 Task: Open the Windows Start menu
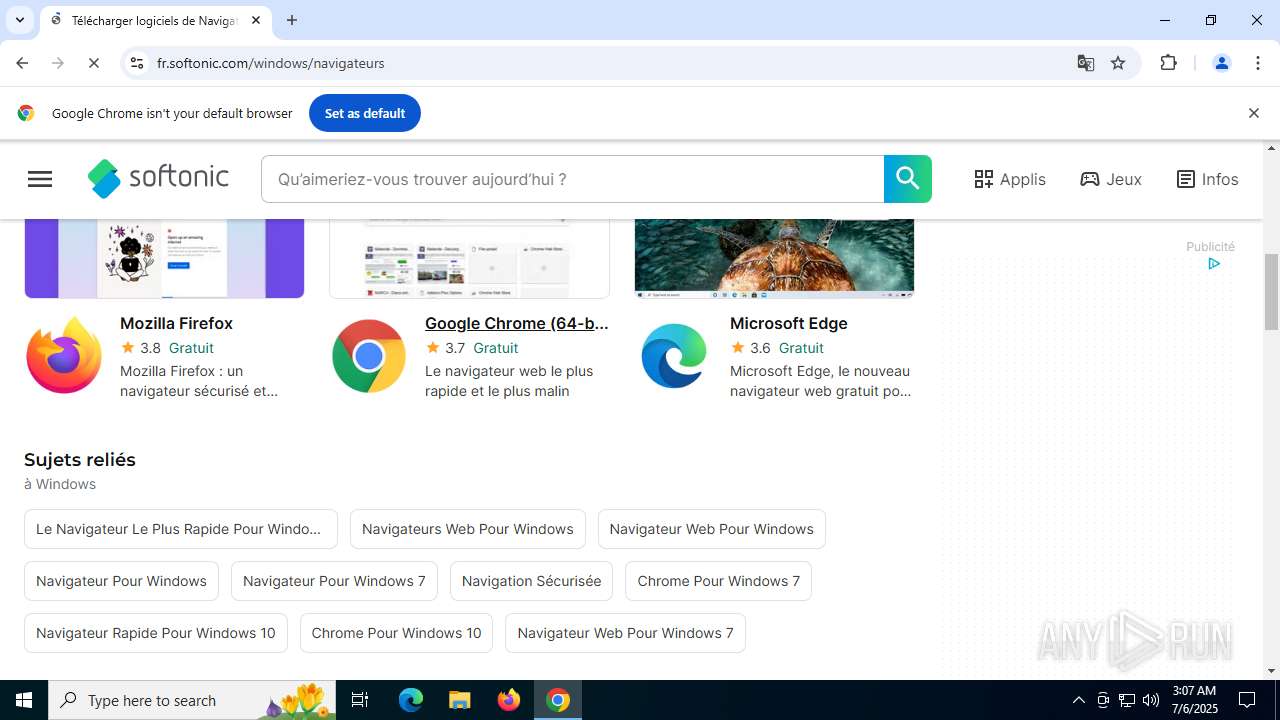tap(24, 700)
